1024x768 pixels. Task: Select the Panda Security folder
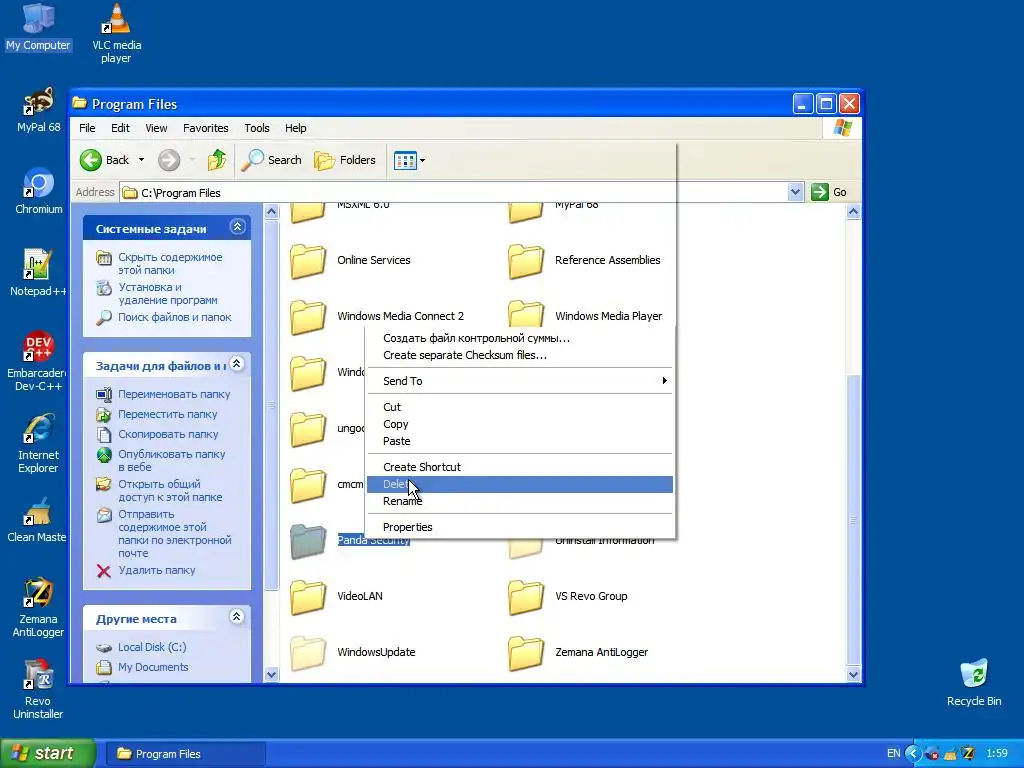click(x=349, y=541)
